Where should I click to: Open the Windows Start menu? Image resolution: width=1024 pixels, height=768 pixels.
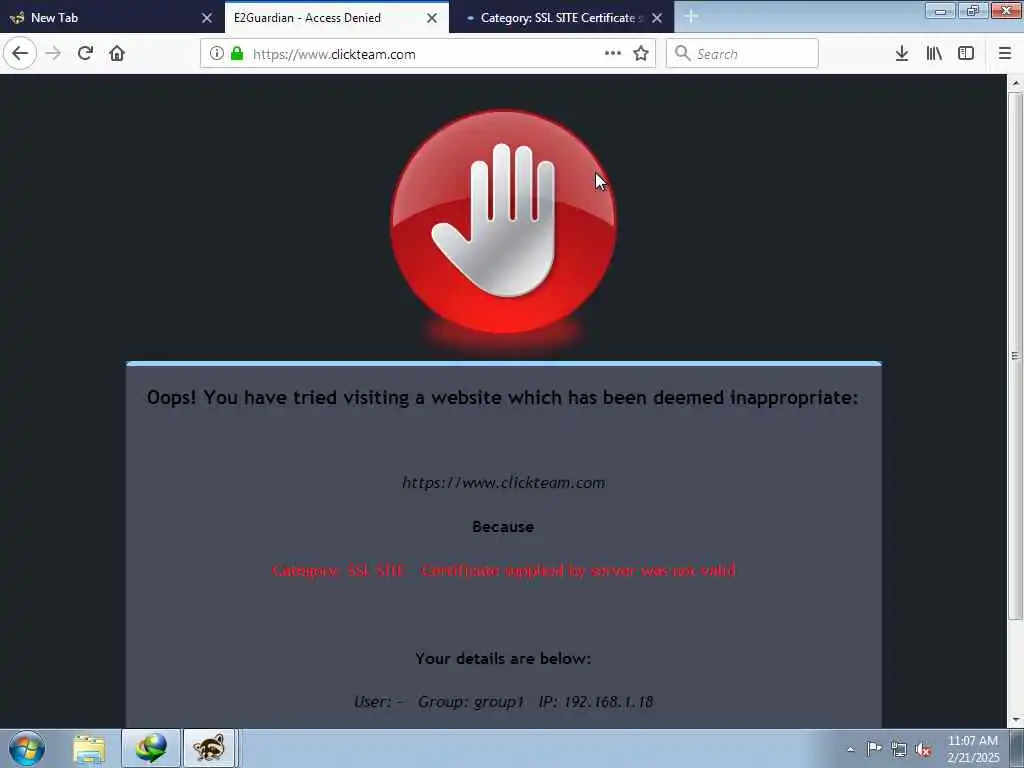pos(27,748)
